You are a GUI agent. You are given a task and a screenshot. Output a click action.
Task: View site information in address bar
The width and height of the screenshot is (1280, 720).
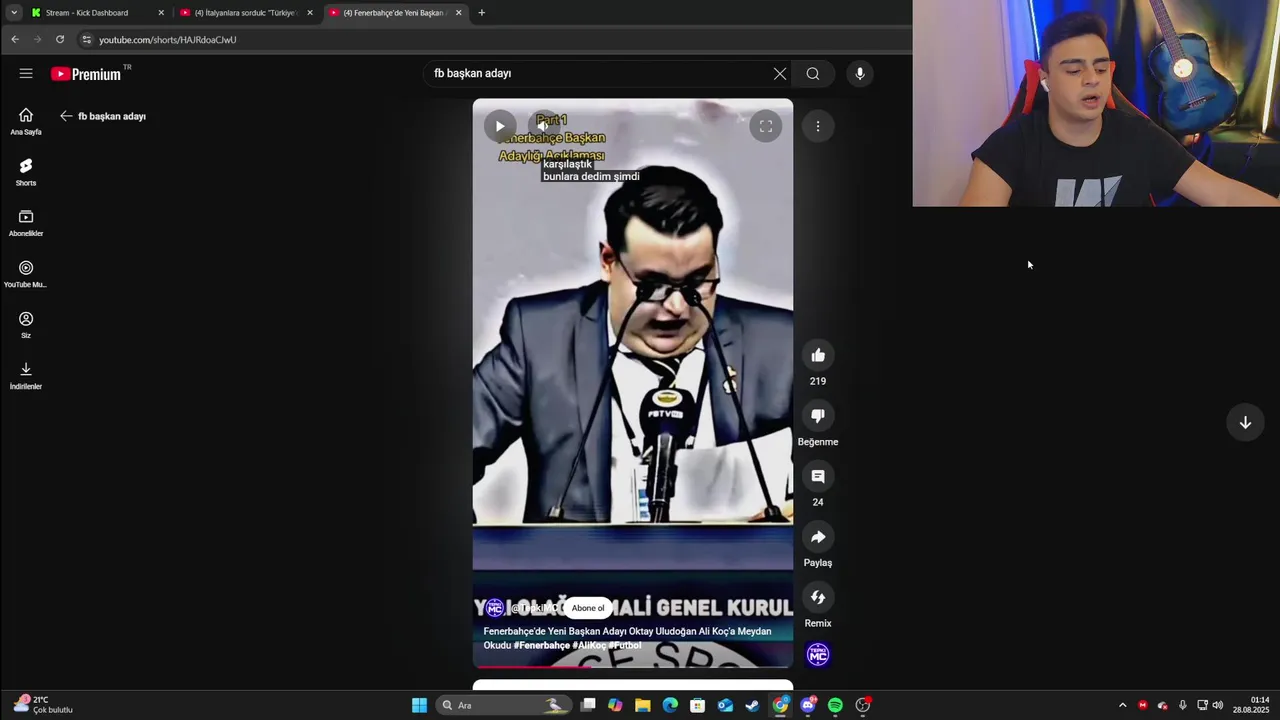coord(87,39)
